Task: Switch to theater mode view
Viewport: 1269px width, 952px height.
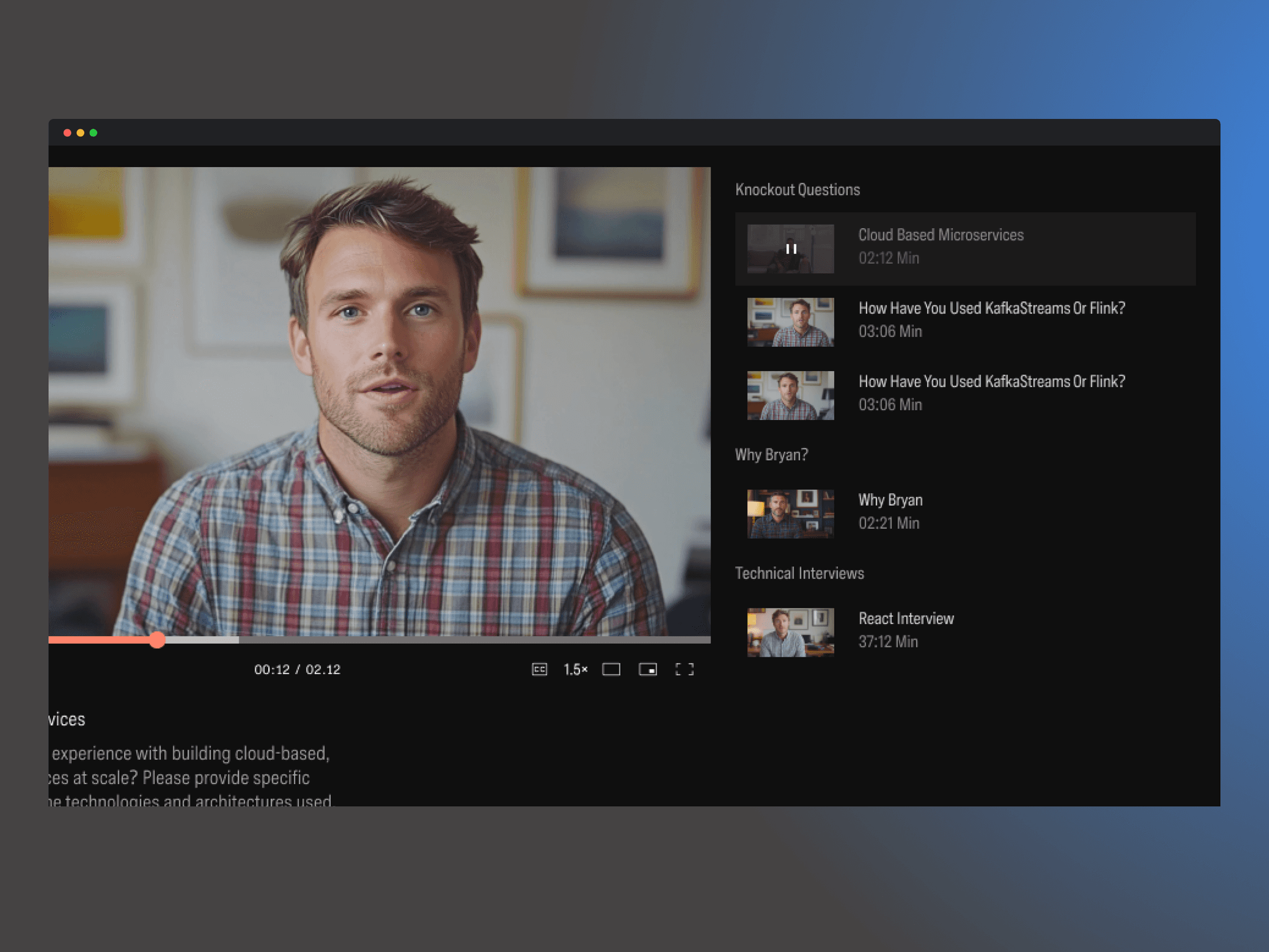Action: point(611,669)
